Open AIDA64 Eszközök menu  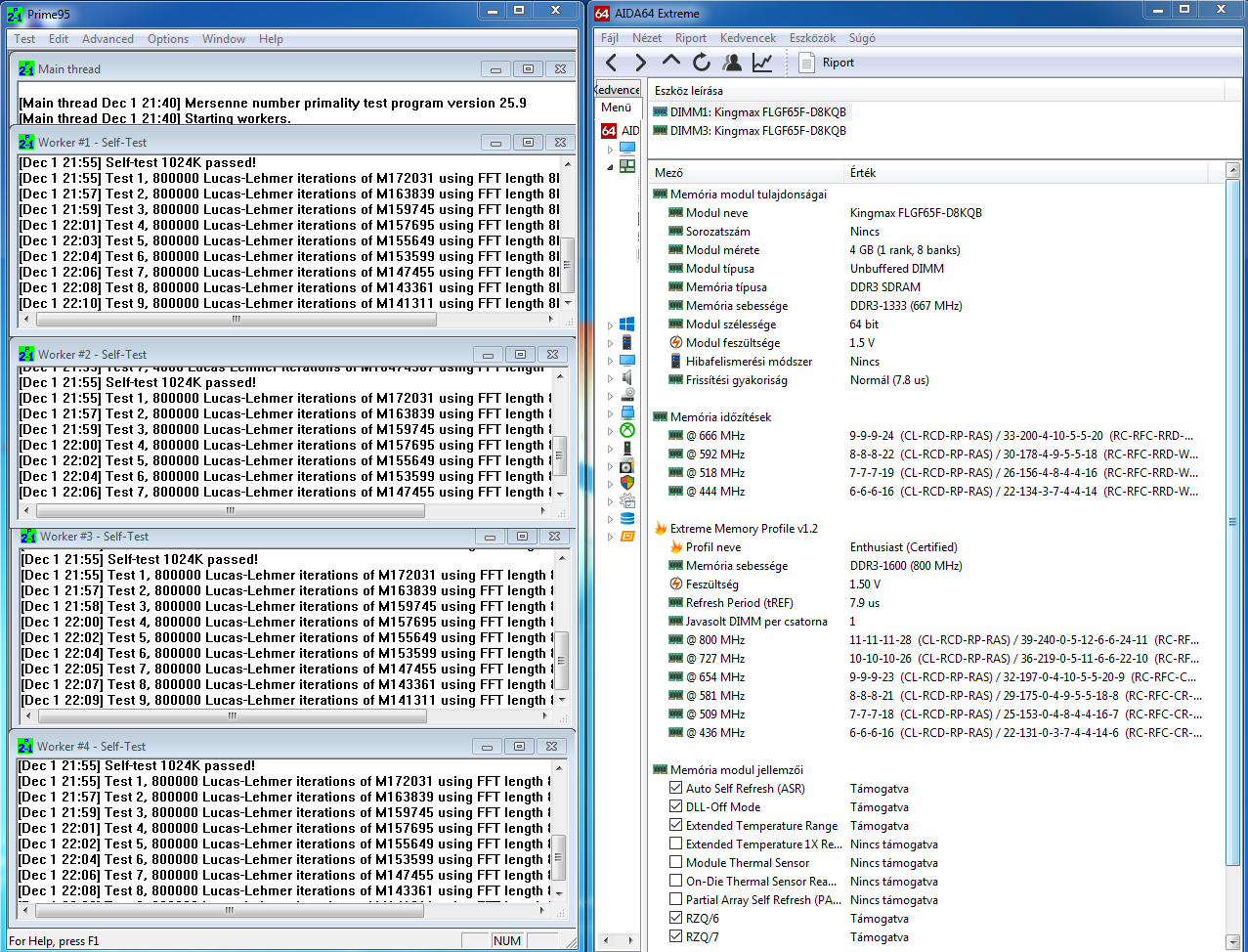812,38
